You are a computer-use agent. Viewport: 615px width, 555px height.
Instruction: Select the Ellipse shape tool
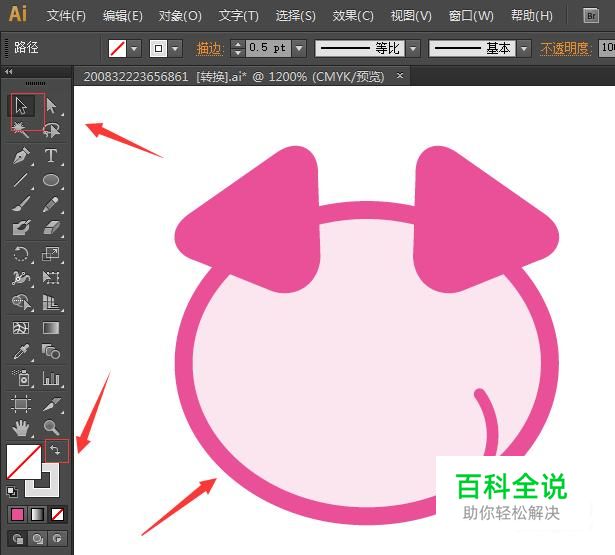(x=50, y=181)
